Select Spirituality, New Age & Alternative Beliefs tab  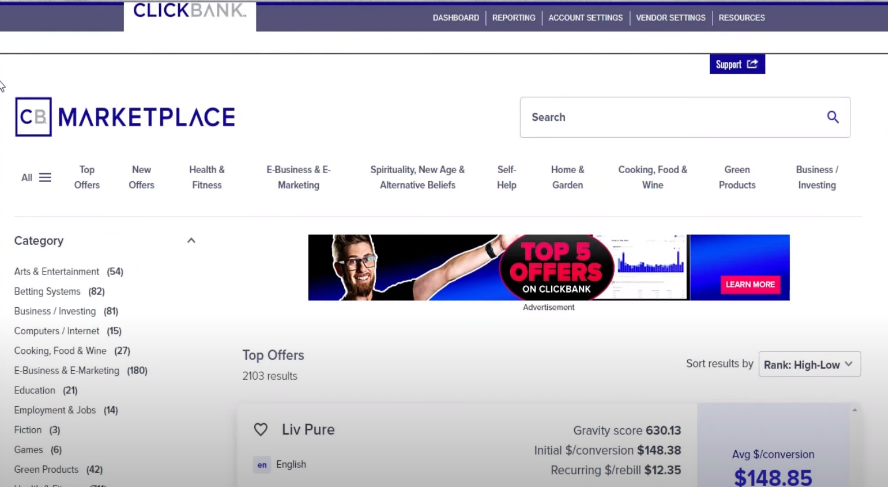pos(417,177)
